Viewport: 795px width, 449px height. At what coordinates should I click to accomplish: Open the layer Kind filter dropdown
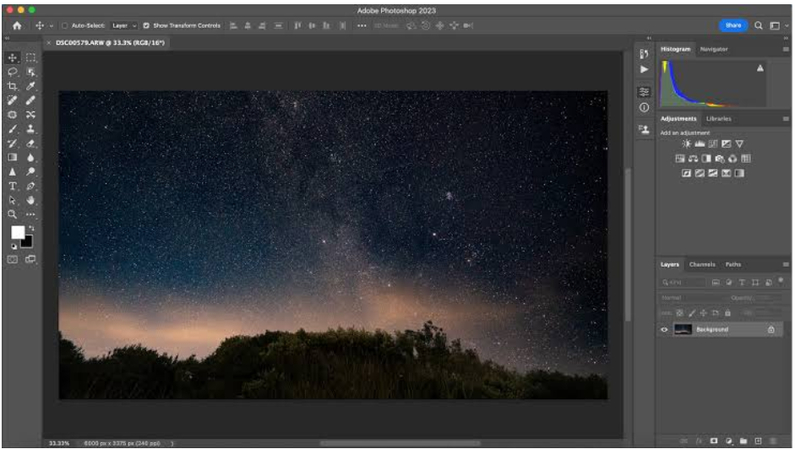pyautogui.click(x=683, y=282)
